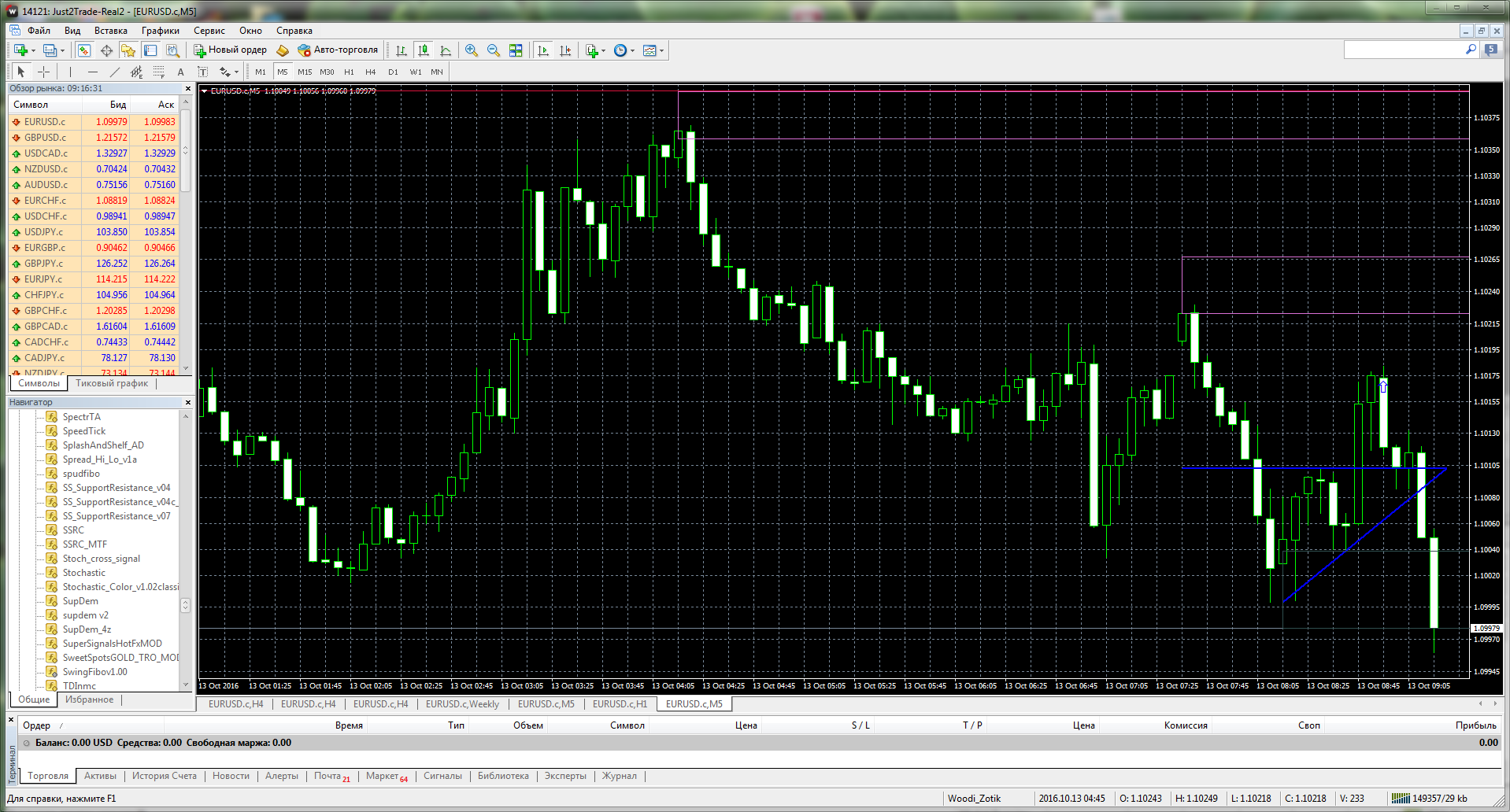Switch chart to candlesticks icon
1510x812 pixels.
(424, 50)
